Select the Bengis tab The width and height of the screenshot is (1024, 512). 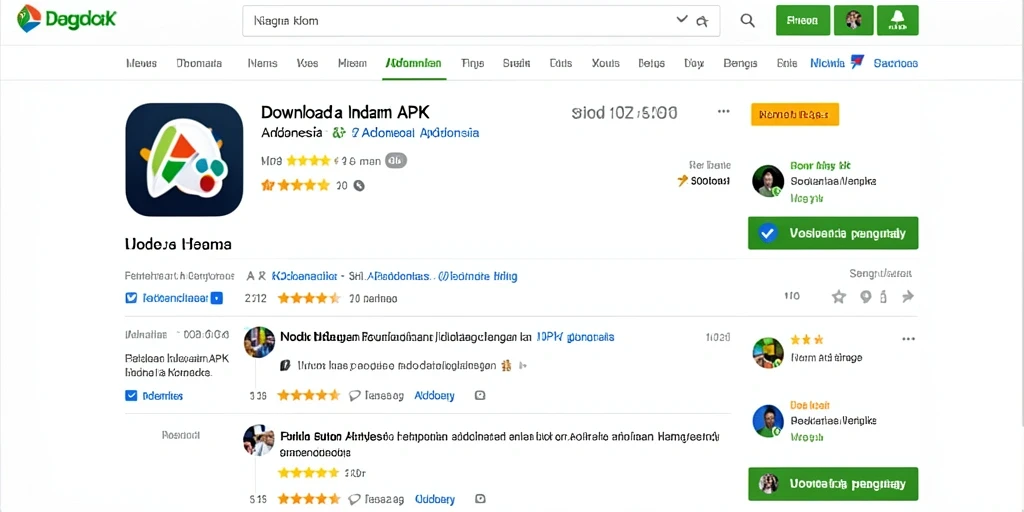[x=741, y=63]
